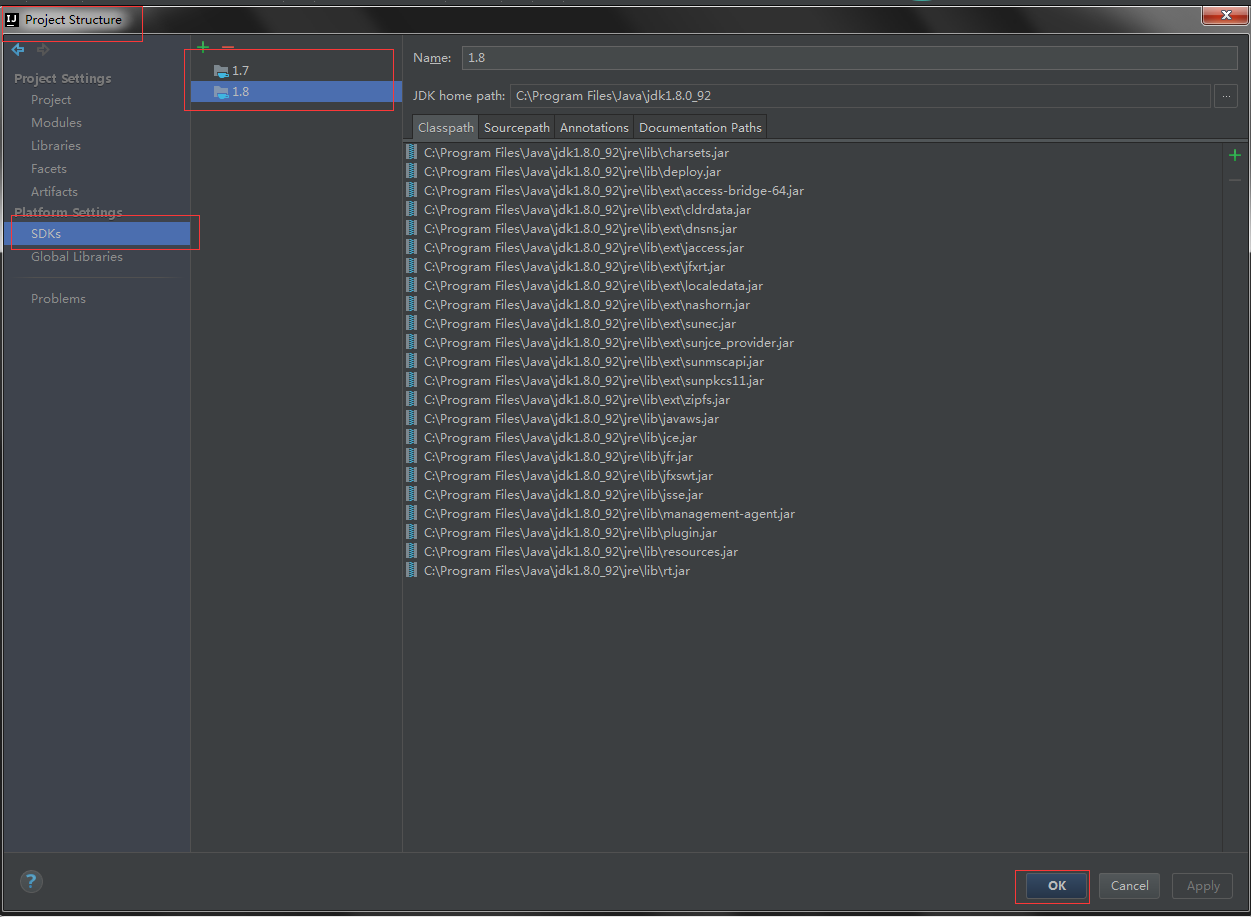This screenshot has width=1251, height=917.
Task: Dismiss dialog with Cancel button
Action: click(1129, 886)
